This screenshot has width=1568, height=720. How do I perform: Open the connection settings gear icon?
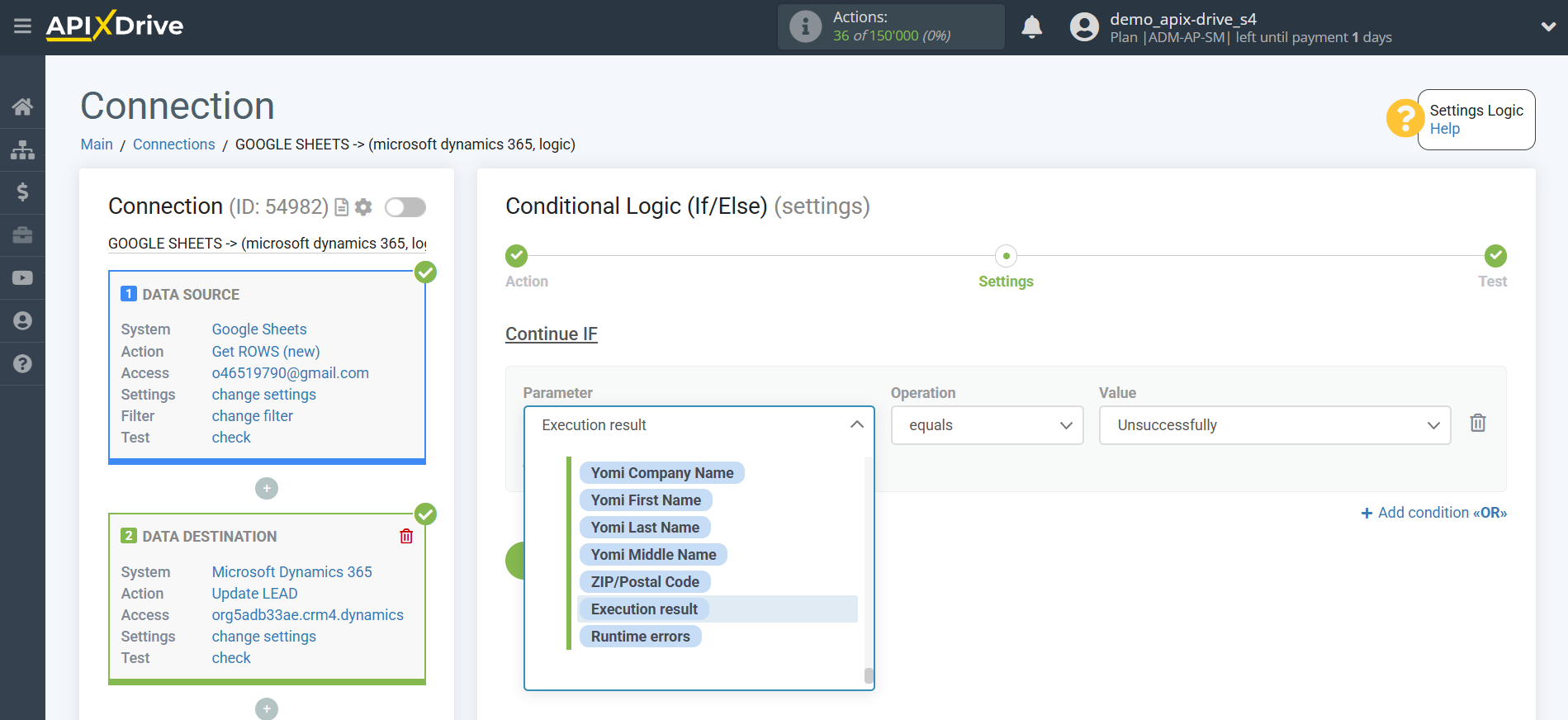coord(363,206)
